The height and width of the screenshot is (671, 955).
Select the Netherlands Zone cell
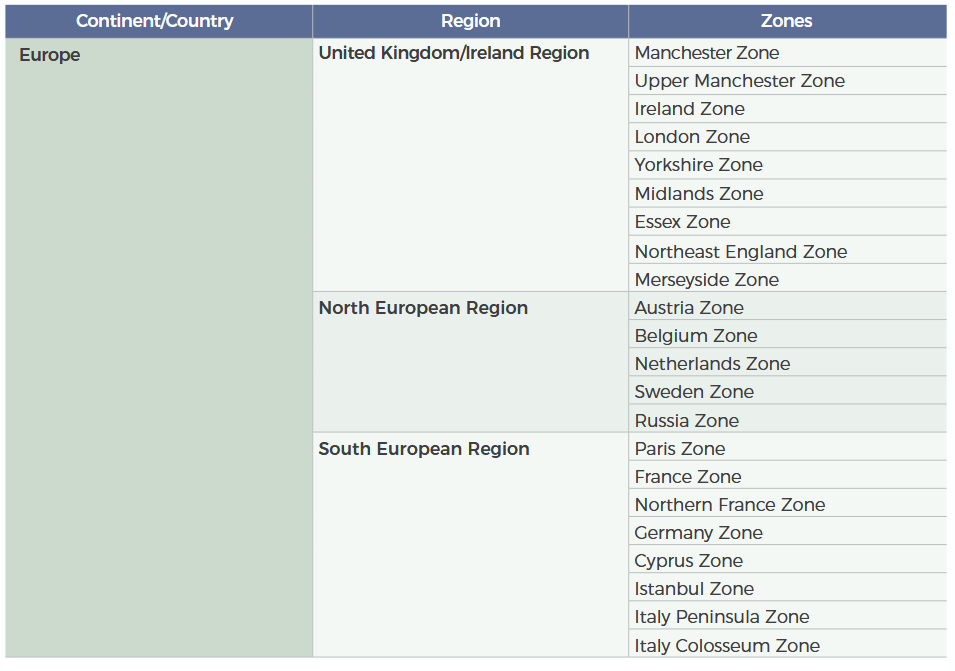712,364
